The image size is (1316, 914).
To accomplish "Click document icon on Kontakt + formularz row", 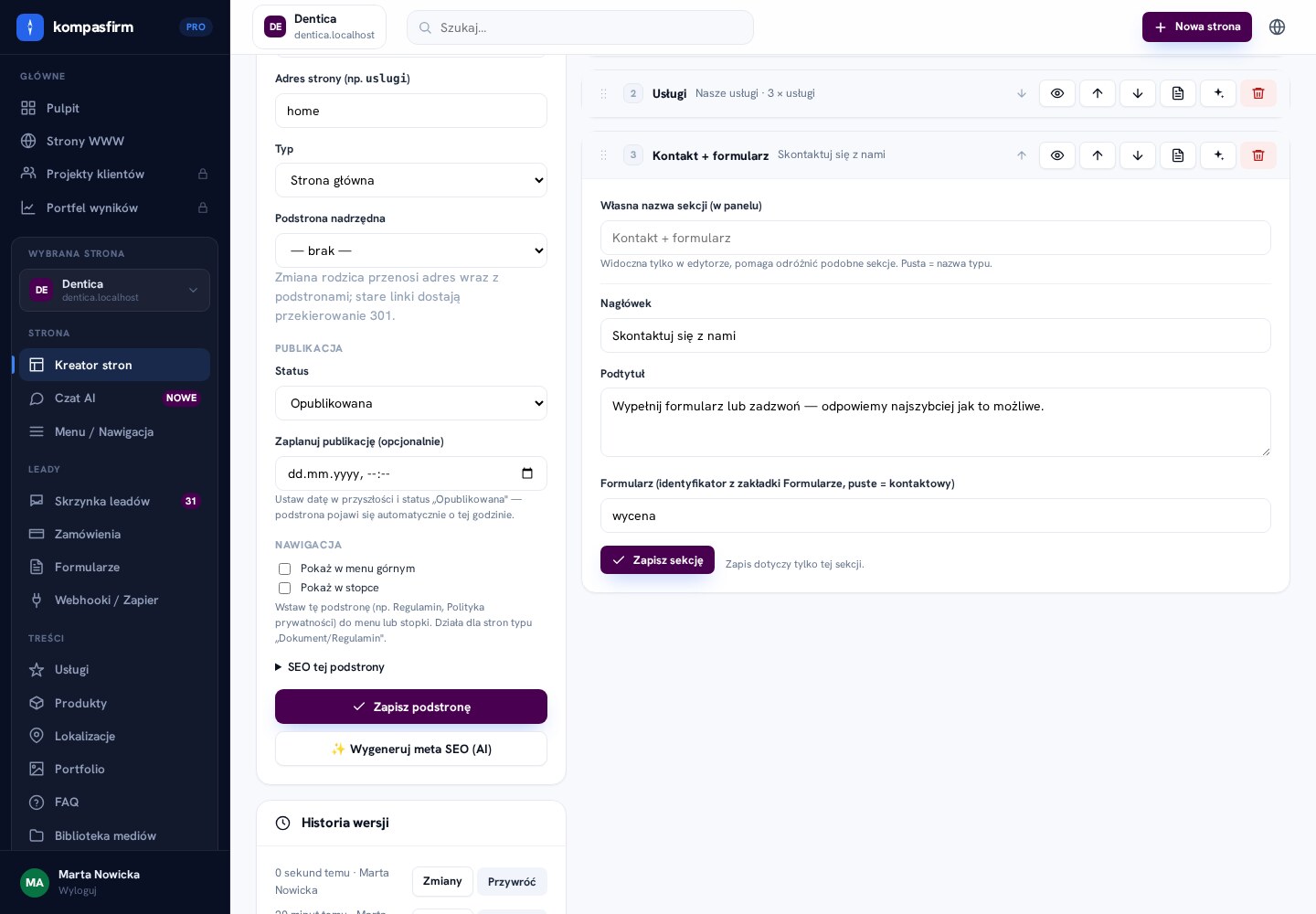I will 1177,155.
